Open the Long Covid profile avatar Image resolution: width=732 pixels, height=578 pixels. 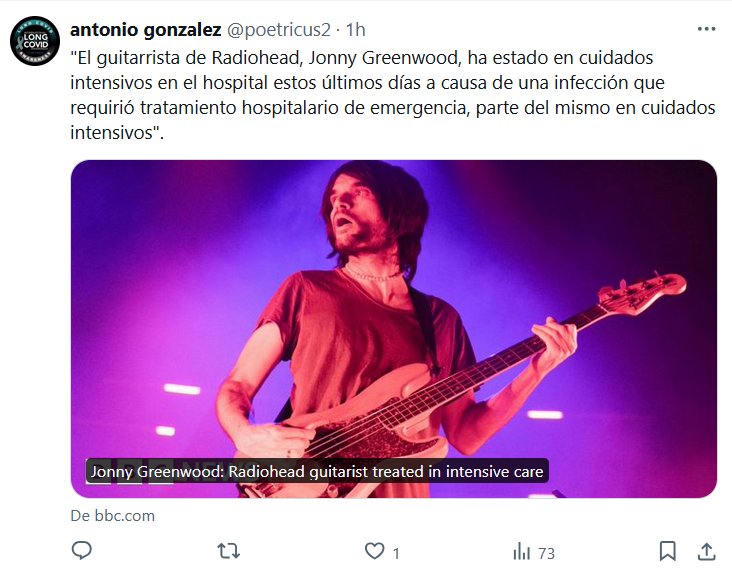35,41
